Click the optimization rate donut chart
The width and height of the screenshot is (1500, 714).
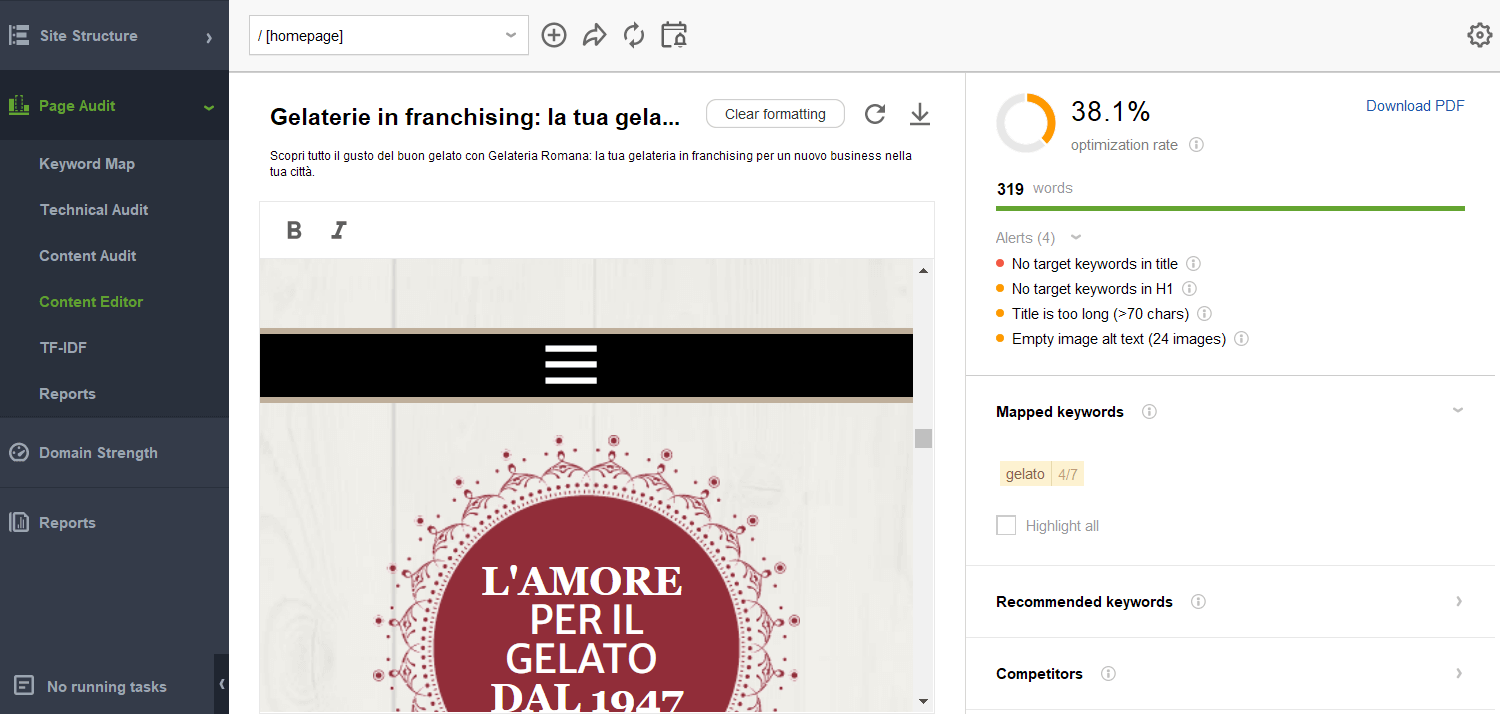pos(1026,123)
